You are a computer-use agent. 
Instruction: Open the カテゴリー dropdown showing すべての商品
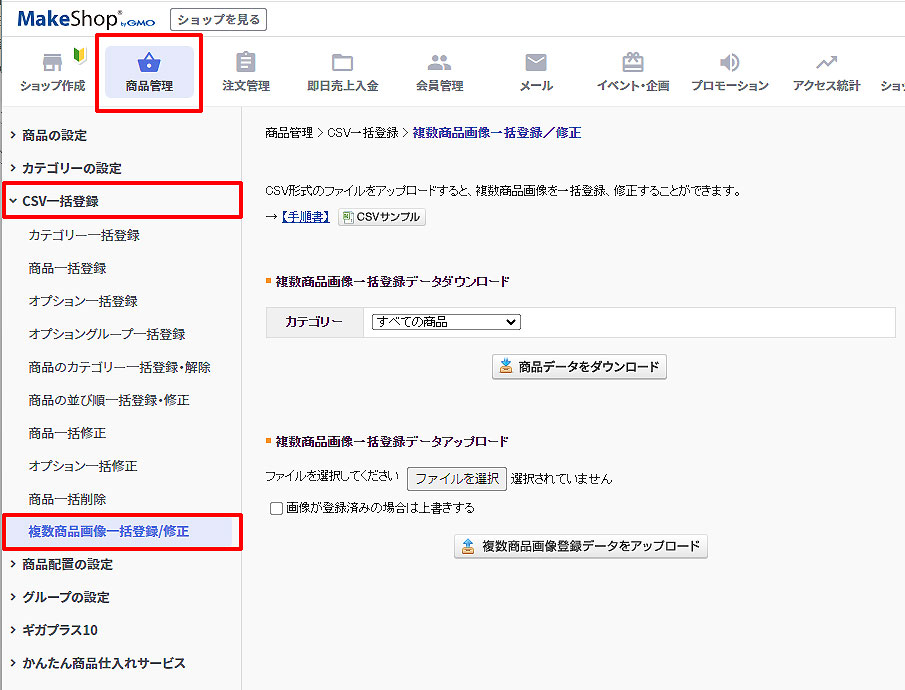coord(445,321)
